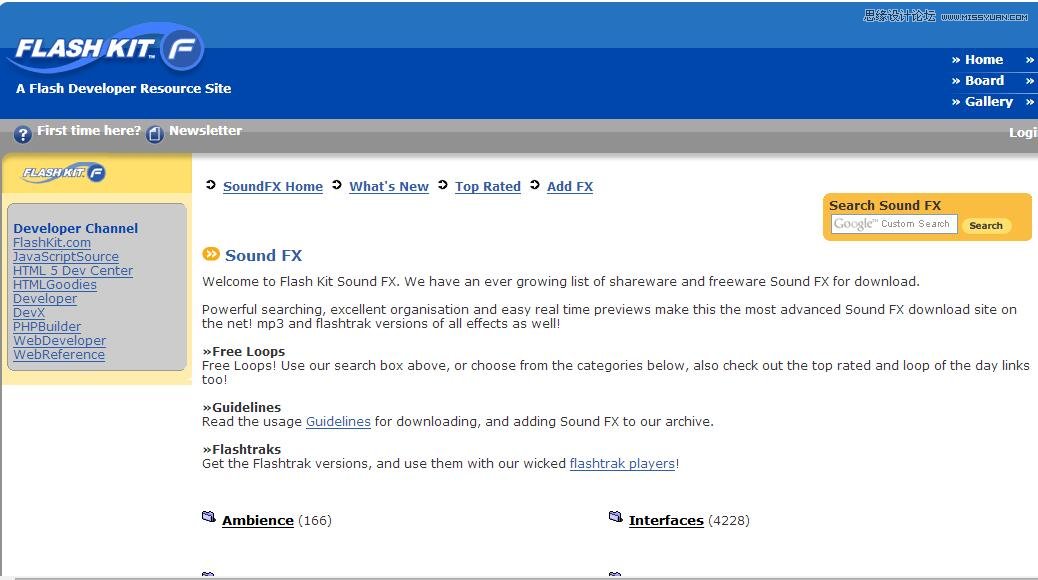
Task: Visit the PHPBuilder sidebar link
Action: coord(47,326)
